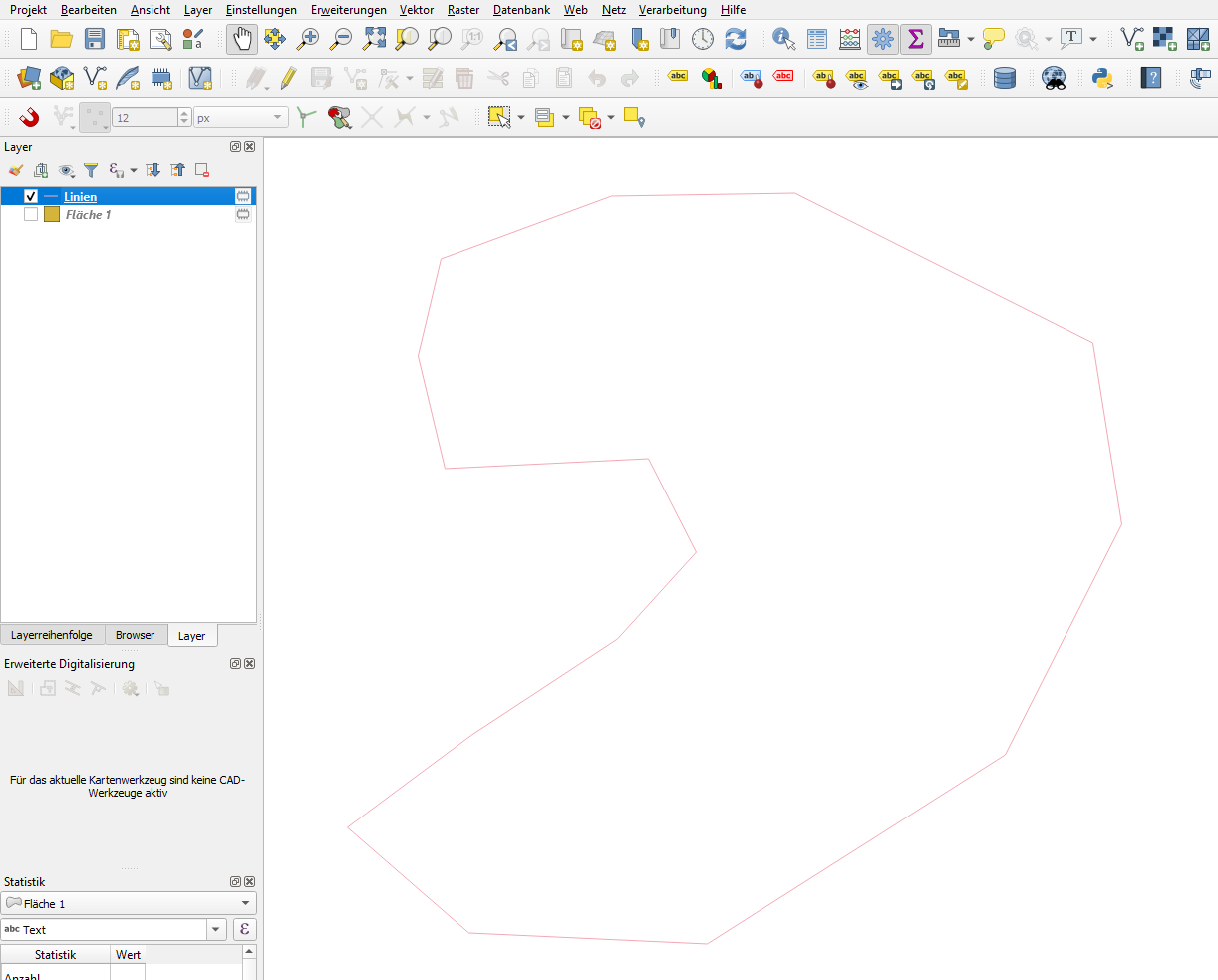Viewport: 1218px width, 980px height.
Task: Click the Save Project floppy disk icon
Action: coord(95,39)
